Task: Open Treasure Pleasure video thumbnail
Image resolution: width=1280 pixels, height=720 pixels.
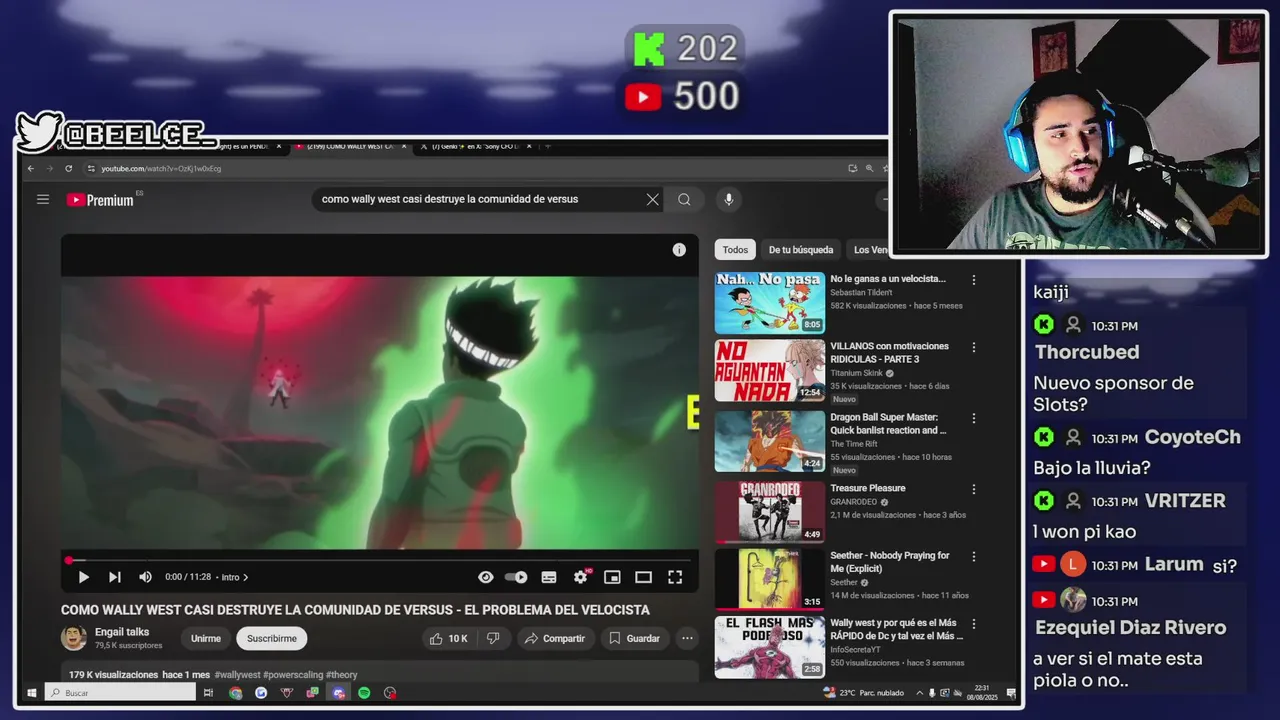Action: [x=769, y=512]
